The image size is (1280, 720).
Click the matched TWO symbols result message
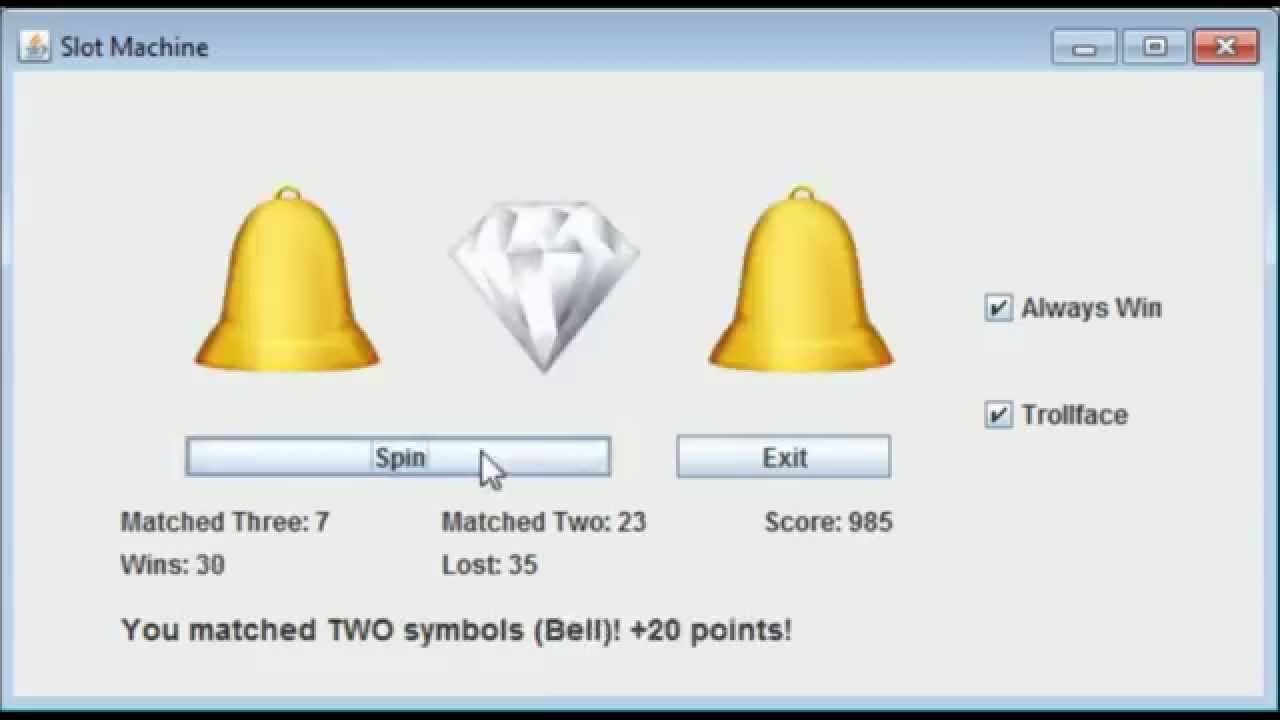pos(456,630)
